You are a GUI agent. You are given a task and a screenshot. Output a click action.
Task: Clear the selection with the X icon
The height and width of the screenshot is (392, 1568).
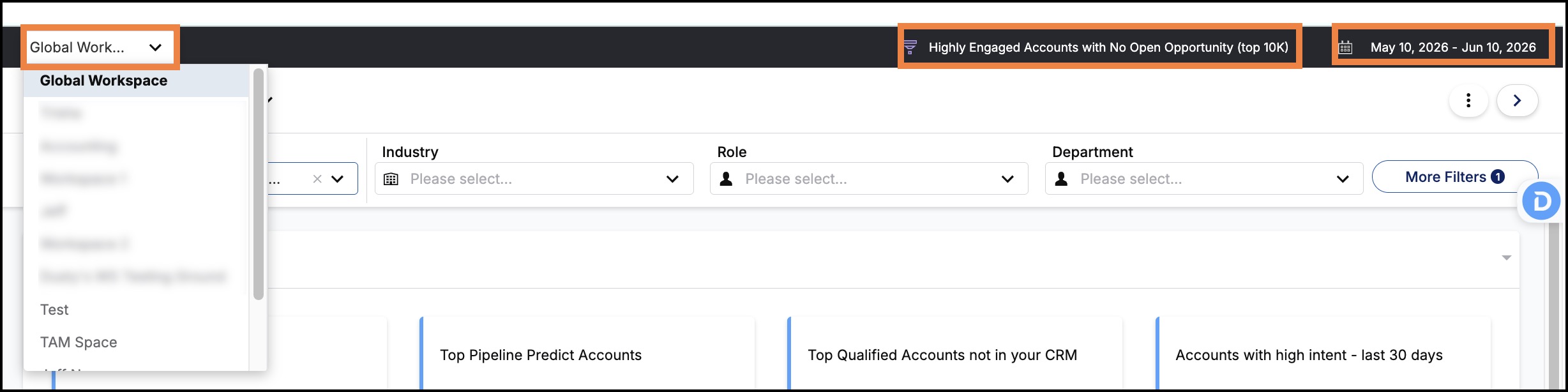tap(317, 179)
